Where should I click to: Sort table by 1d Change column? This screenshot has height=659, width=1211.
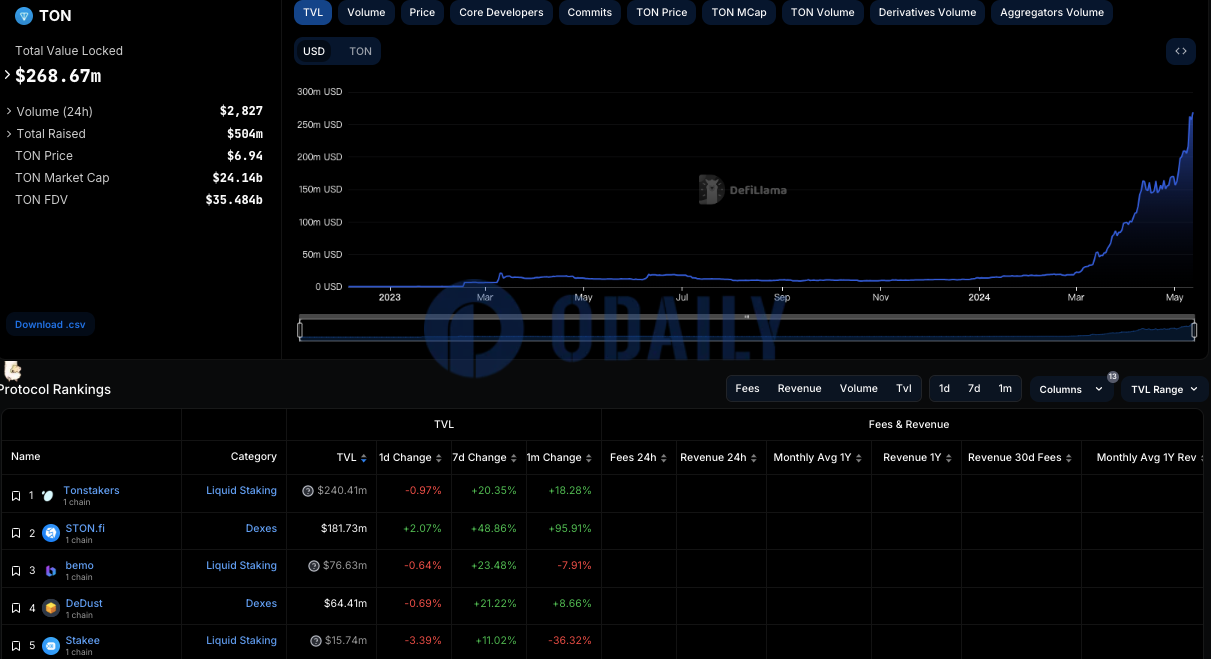[x=438, y=458]
